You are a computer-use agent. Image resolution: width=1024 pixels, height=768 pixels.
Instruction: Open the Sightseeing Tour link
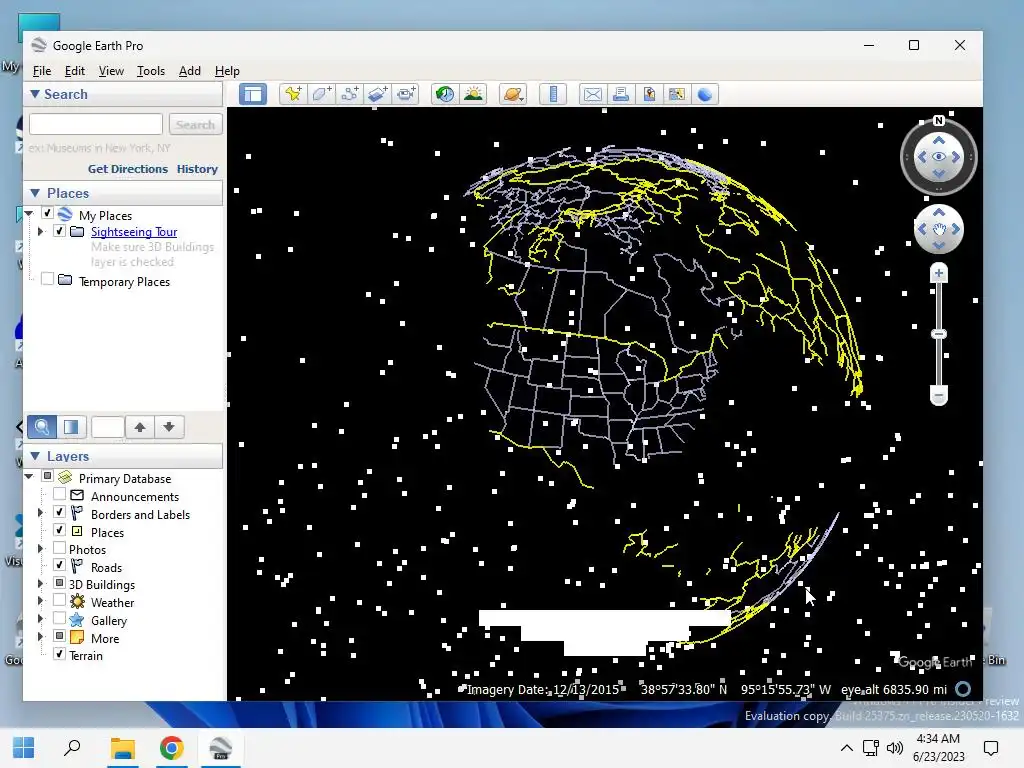134,232
